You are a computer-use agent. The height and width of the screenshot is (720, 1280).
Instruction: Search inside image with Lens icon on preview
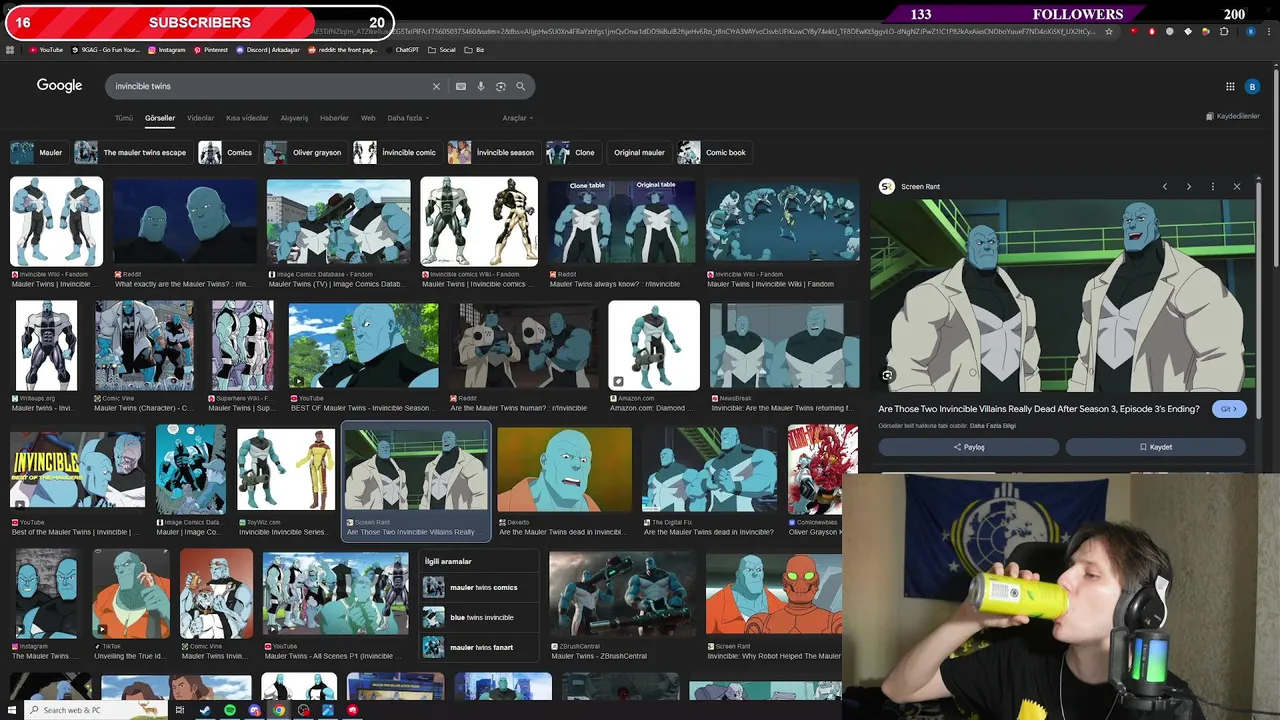pyautogui.click(x=887, y=376)
